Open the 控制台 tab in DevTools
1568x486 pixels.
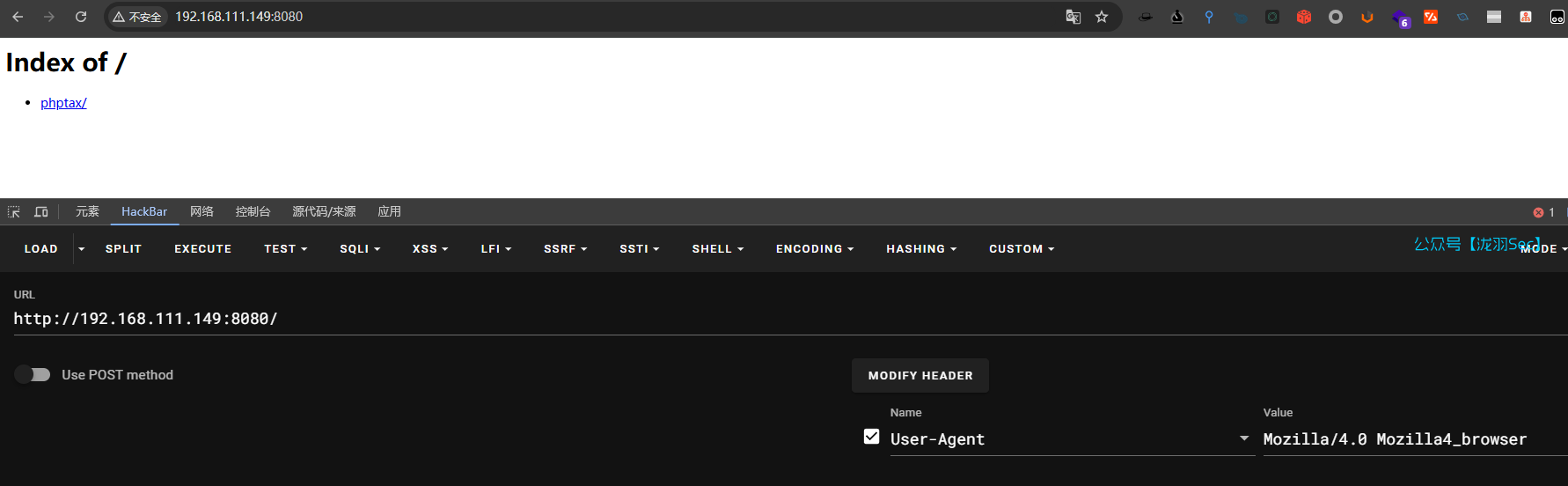point(253,212)
